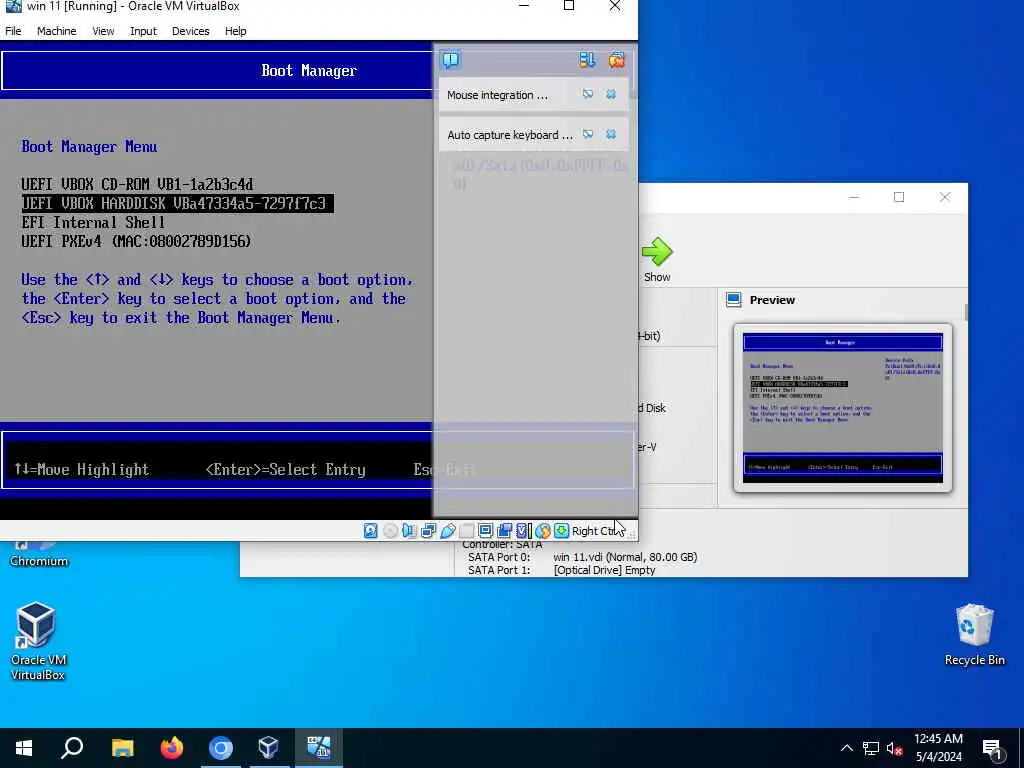Expand the Mouse integration notification text
The width and height of the screenshot is (1024, 768).
coord(497,95)
